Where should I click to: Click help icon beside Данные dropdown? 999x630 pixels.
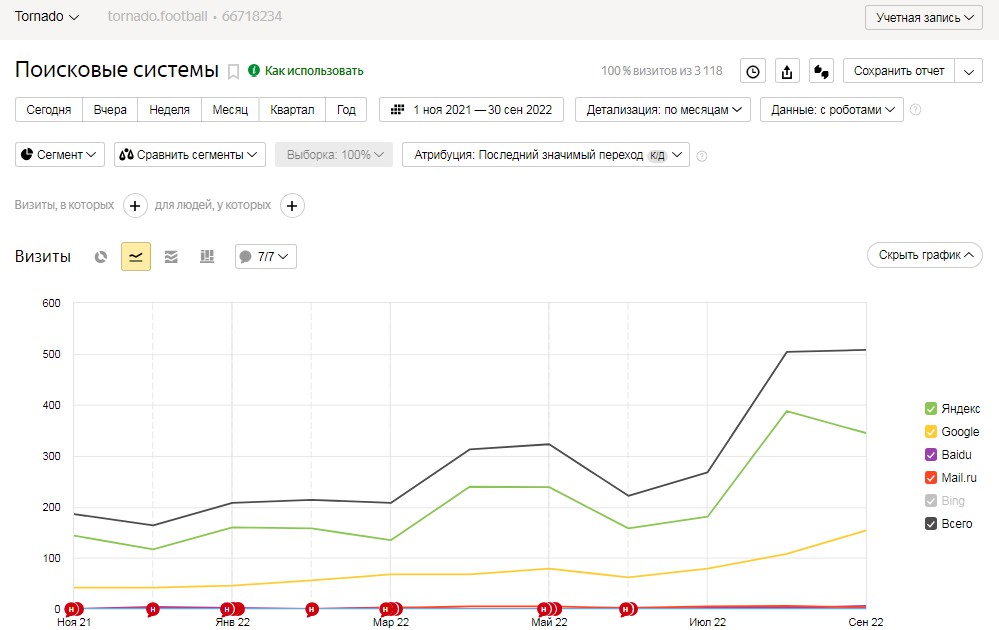(x=916, y=110)
